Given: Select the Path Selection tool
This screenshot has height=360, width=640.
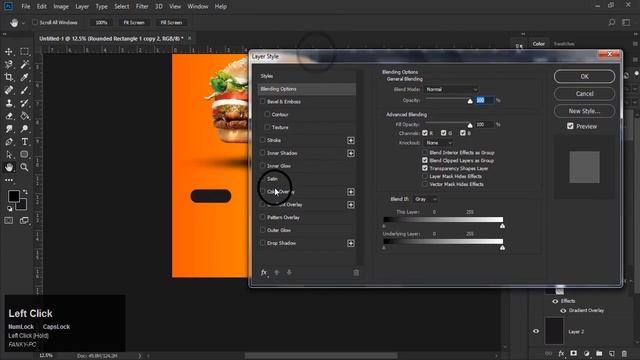Looking at the screenshot, I should [9, 155].
